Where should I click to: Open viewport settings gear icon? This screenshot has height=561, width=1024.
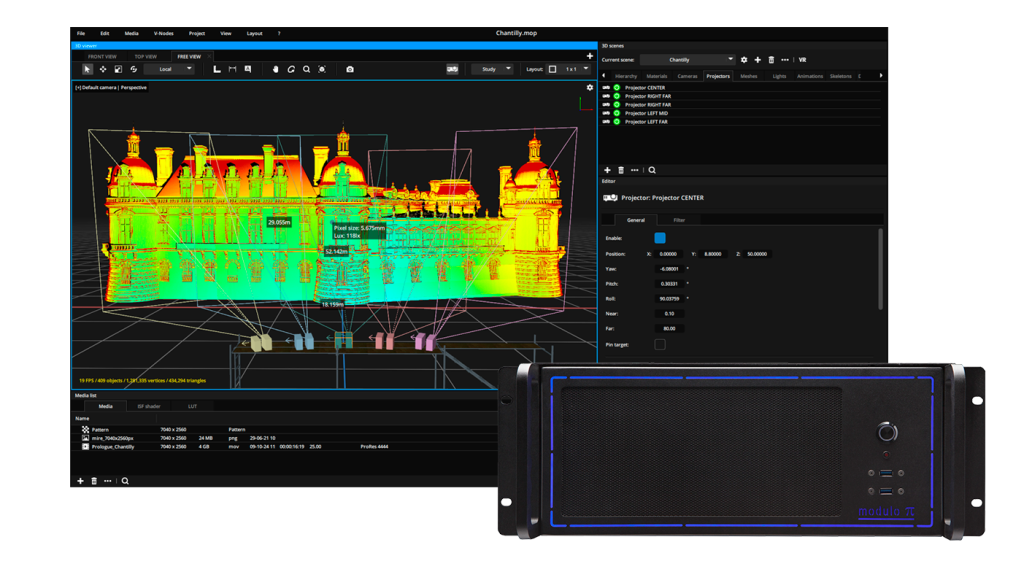pyautogui.click(x=590, y=88)
